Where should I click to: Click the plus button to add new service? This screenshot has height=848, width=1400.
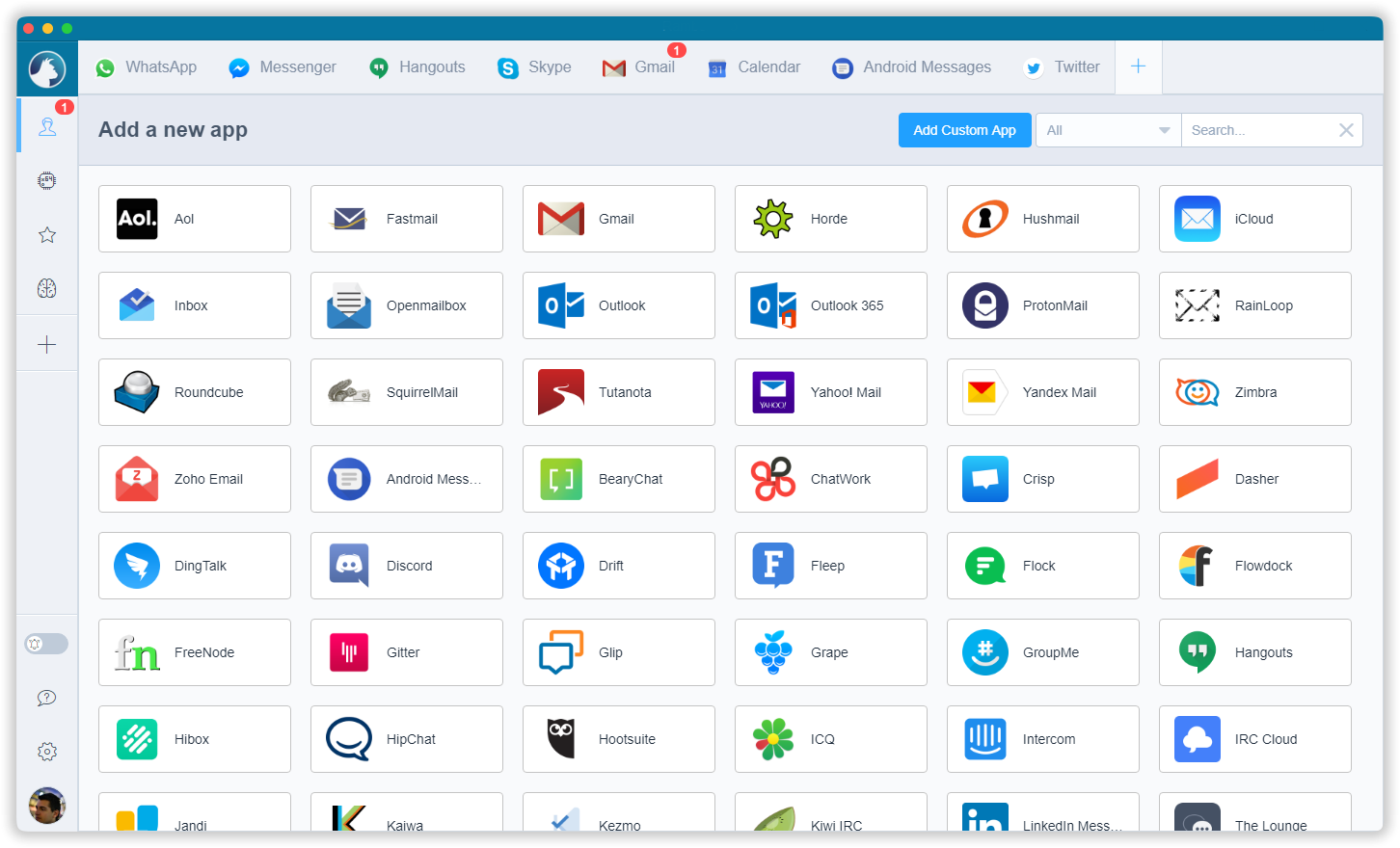pyautogui.click(x=1139, y=66)
